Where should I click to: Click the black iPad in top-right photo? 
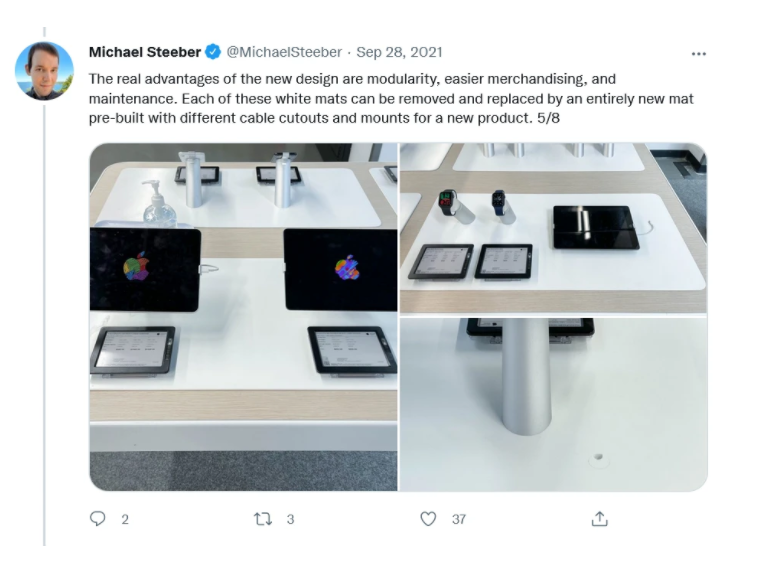[x=596, y=227]
